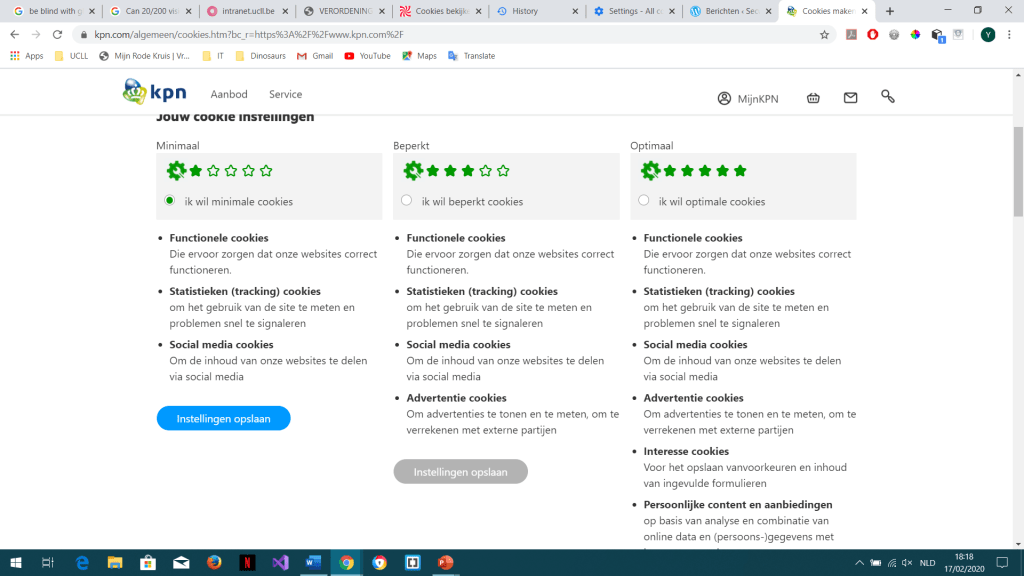Click the blue Instellingen opslaan button
Screen dimensions: 1024x576
click(x=223, y=418)
